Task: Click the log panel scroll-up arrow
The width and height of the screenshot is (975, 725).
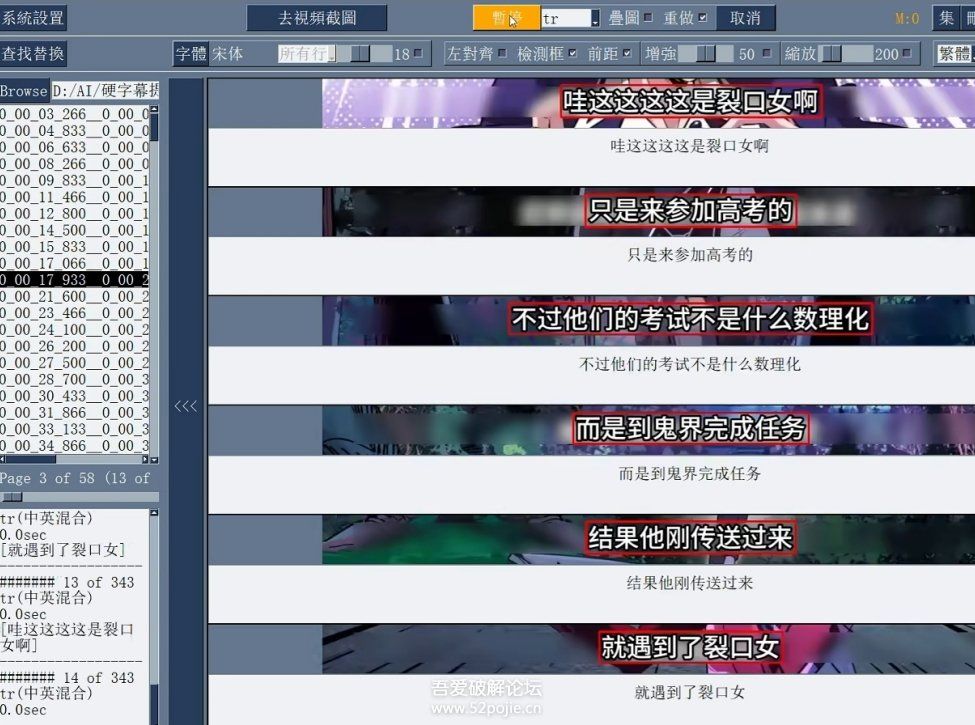Action: [x=154, y=513]
